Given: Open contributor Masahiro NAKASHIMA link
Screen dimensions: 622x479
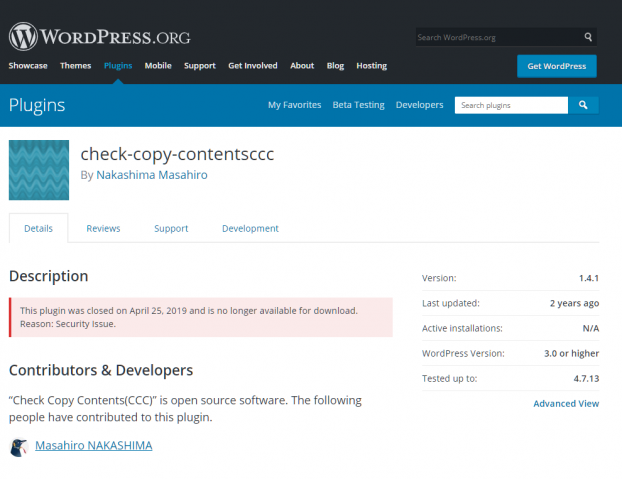Looking at the screenshot, I should click(94, 445).
